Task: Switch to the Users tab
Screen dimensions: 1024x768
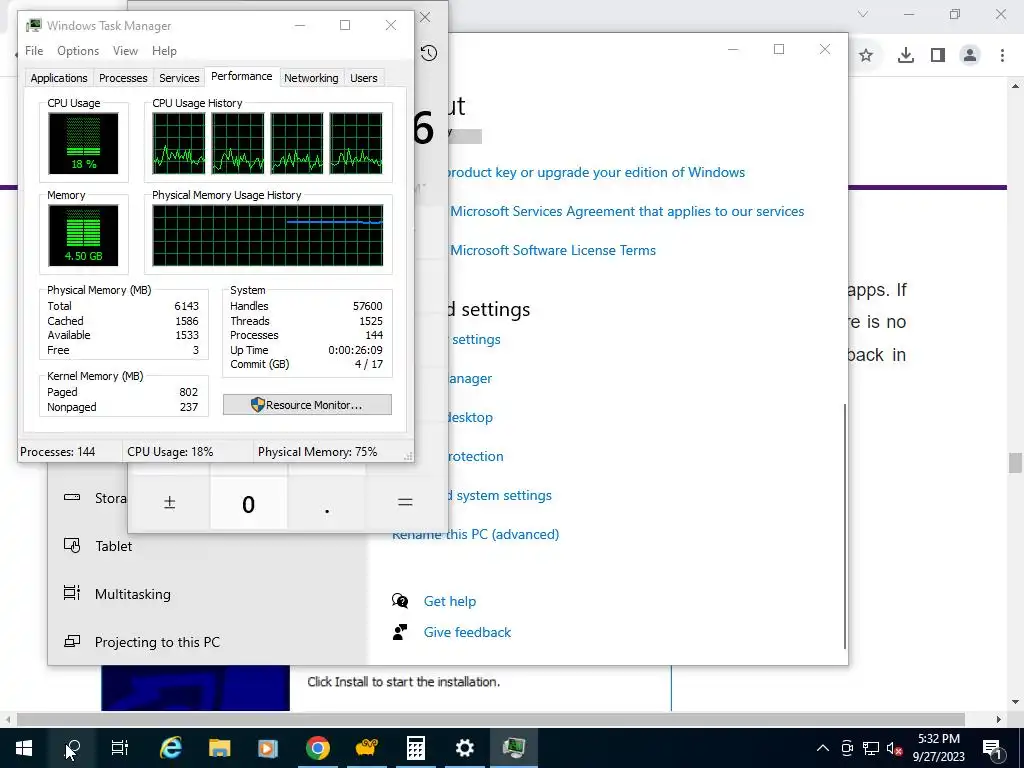Action: pos(364,78)
